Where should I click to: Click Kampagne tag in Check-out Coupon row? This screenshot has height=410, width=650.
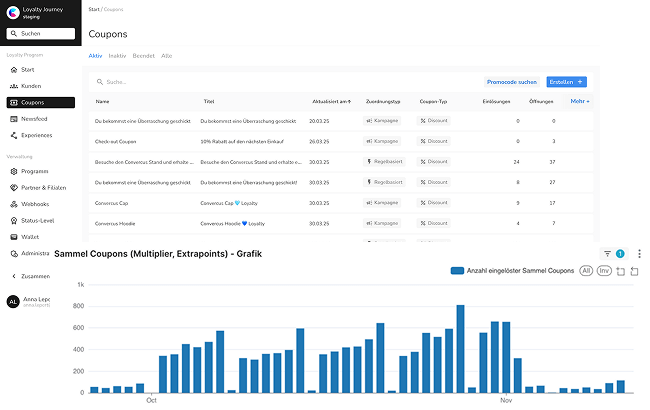pyautogui.click(x=382, y=141)
